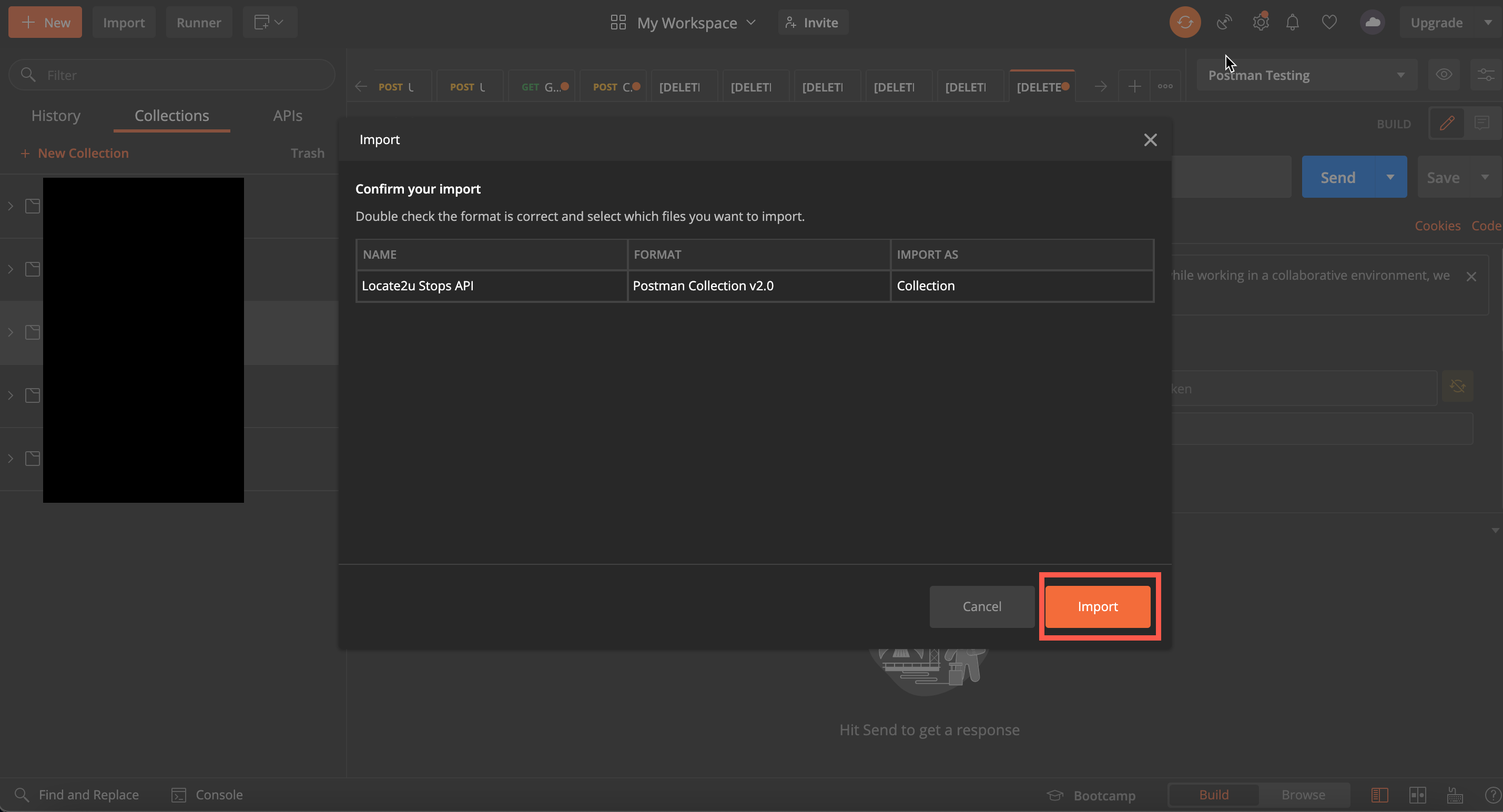Click the workspace grid icon
Viewport: 1503px width, 812px height.
click(x=618, y=22)
